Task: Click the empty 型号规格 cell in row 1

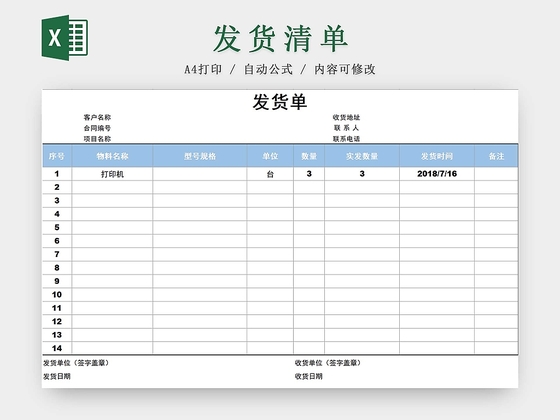Action: (x=200, y=174)
